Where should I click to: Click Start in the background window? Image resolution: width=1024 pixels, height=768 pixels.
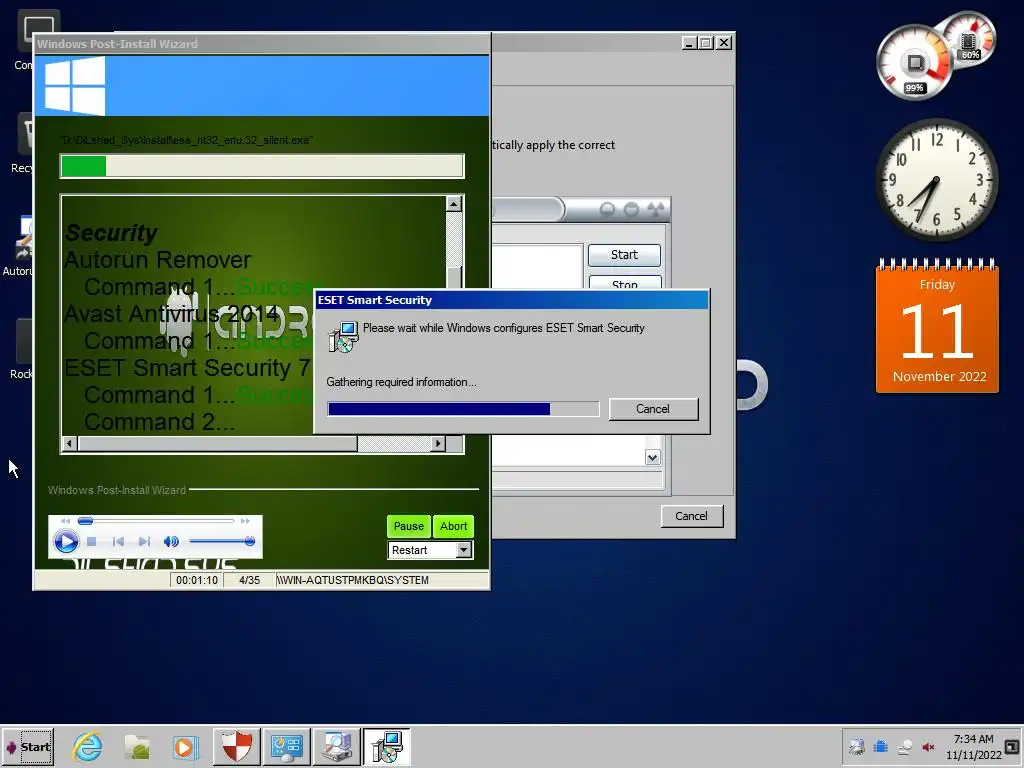coord(624,255)
